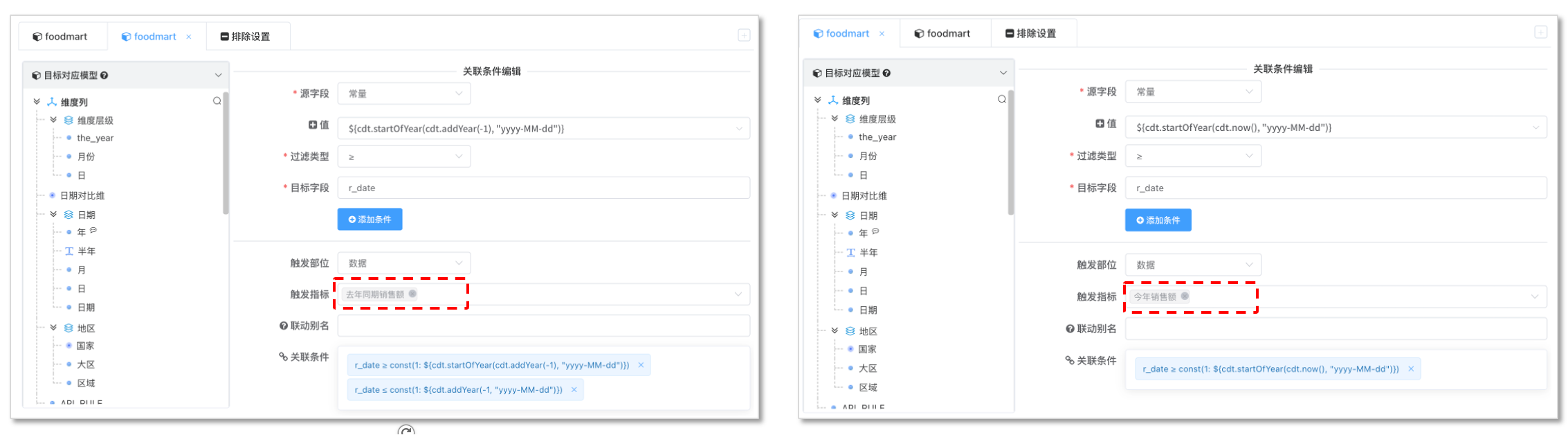Click the help icon next to 联动别名 in the right panel
Image resolution: width=1568 pixels, height=435 pixels.
(1070, 329)
